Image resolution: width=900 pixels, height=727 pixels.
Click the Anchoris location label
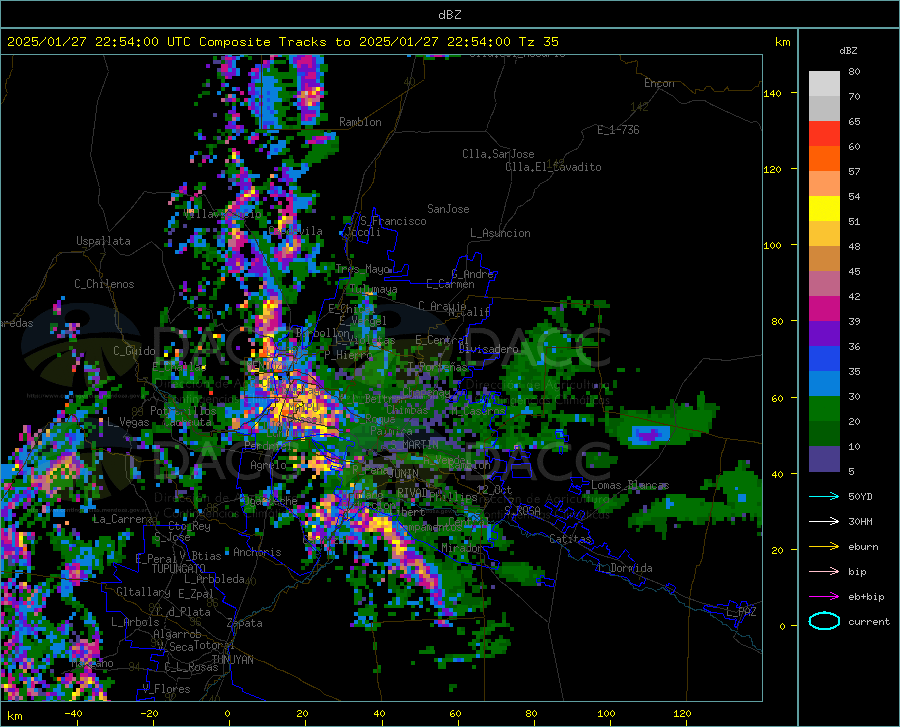coord(257,552)
